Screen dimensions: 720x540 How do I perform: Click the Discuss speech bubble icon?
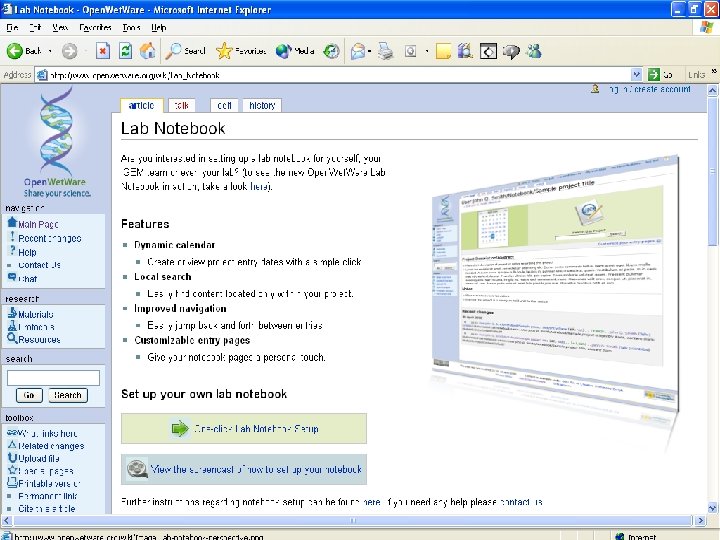[x=511, y=51]
